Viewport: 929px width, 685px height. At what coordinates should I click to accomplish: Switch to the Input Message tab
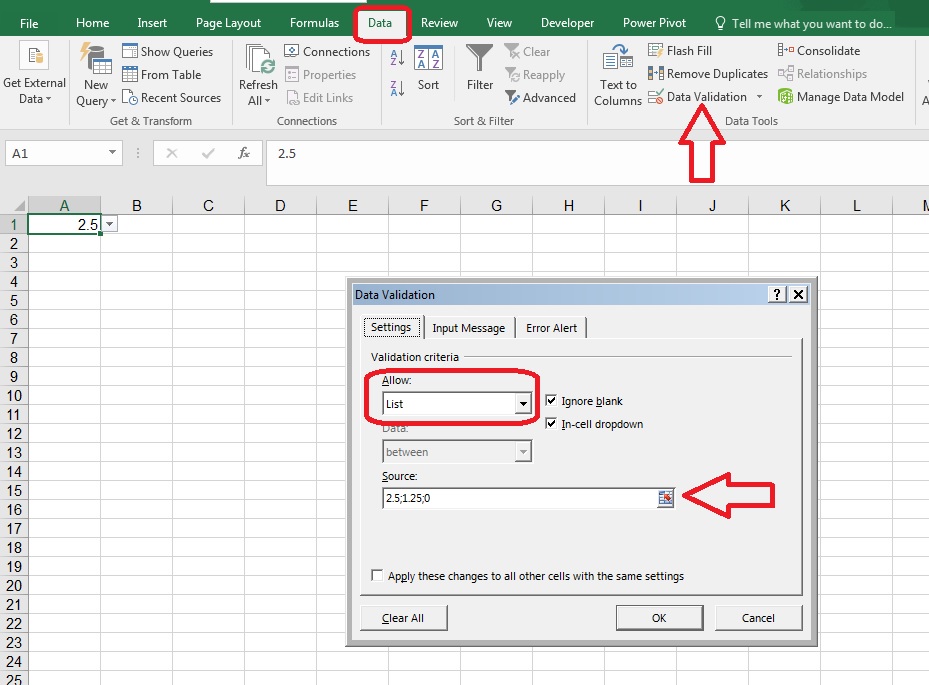(468, 328)
